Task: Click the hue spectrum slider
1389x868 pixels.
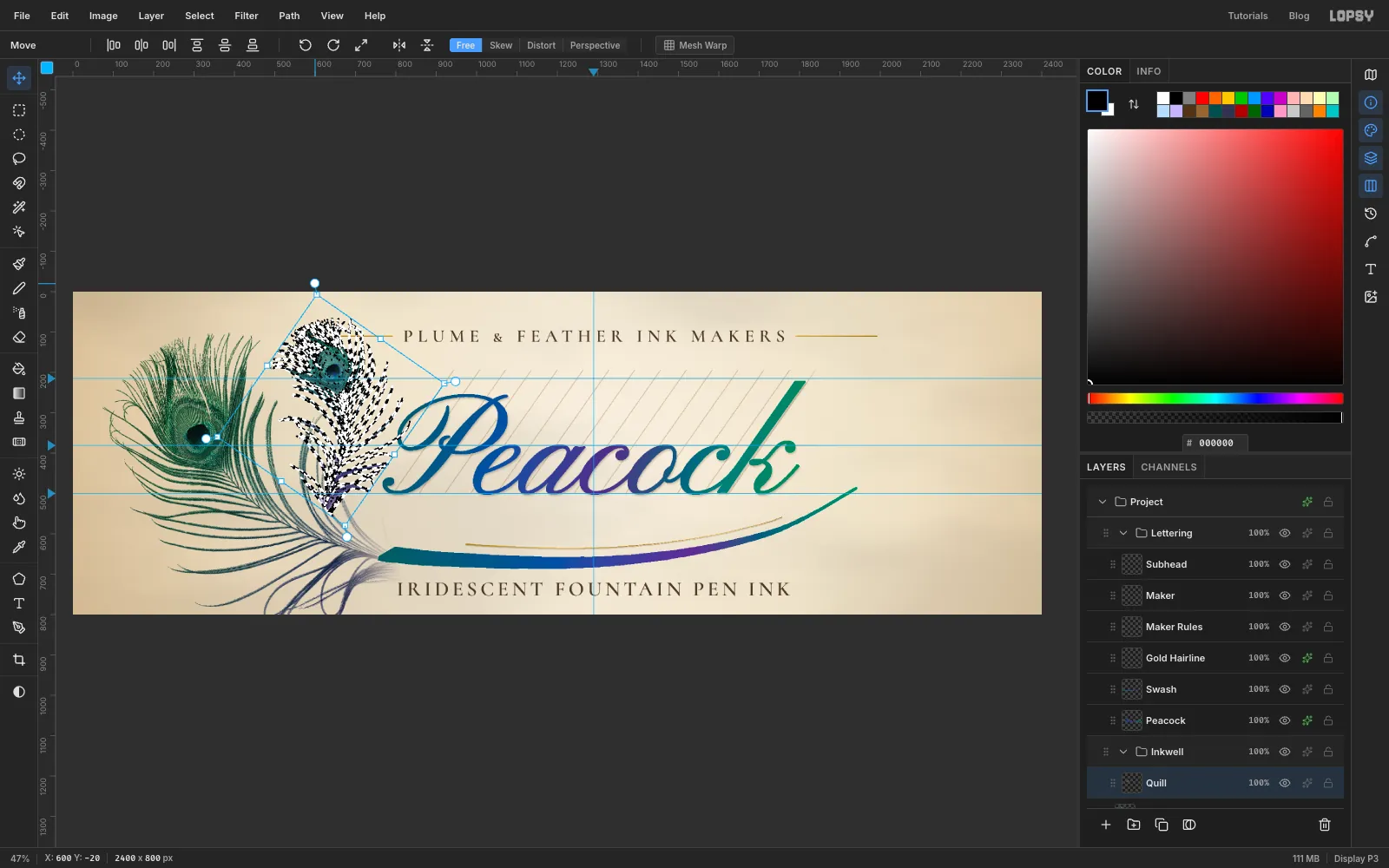Action: (1215, 398)
